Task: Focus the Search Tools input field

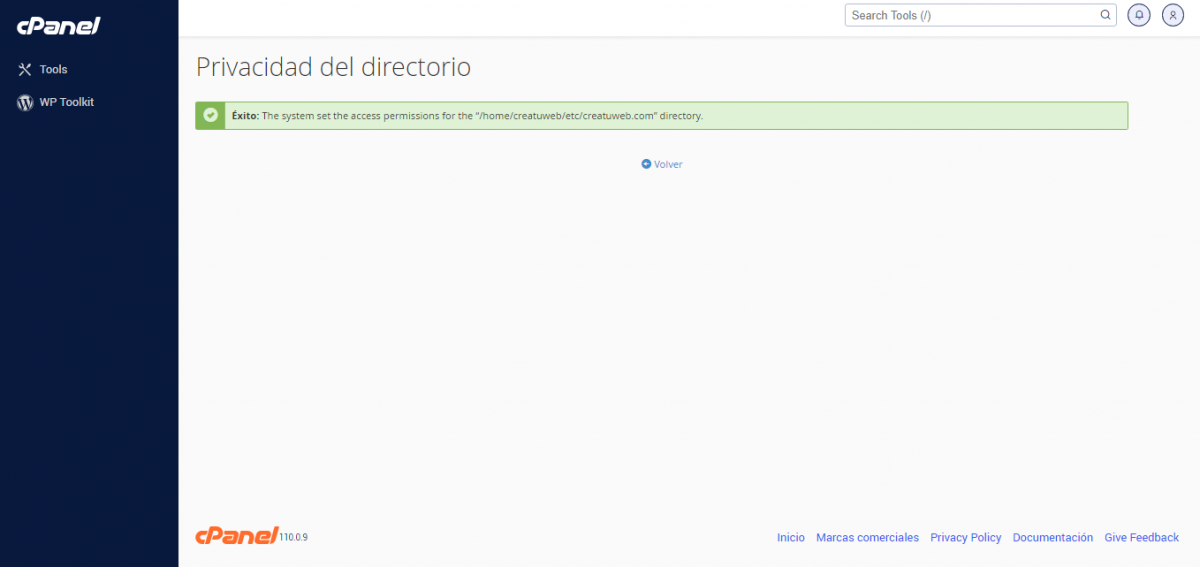Action: pyautogui.click(x=970, y=15)
